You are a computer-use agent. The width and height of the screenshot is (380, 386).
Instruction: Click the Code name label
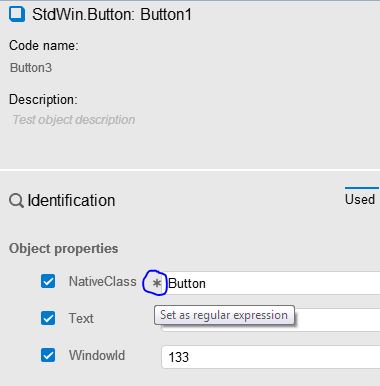click(x=44, y=46)
